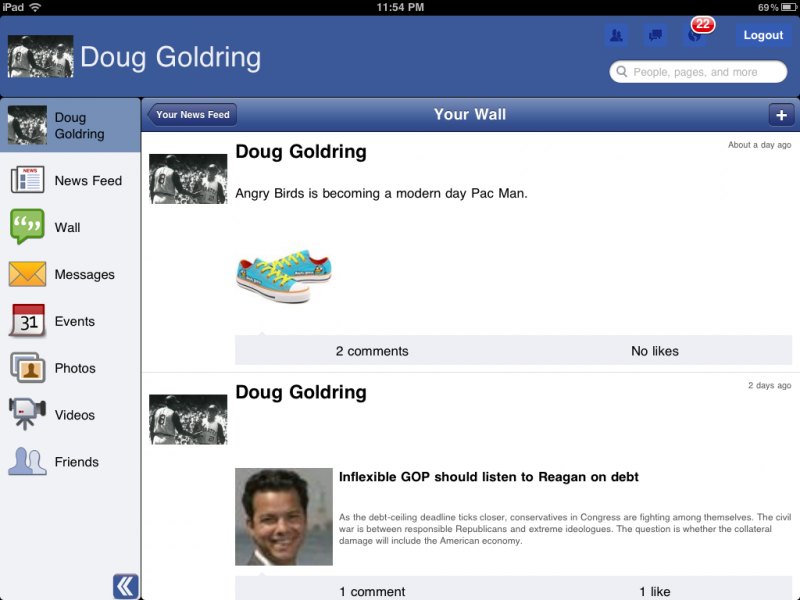Open the header profile picture
Viewport: 800px width, 600px height.
coord(40,56)
